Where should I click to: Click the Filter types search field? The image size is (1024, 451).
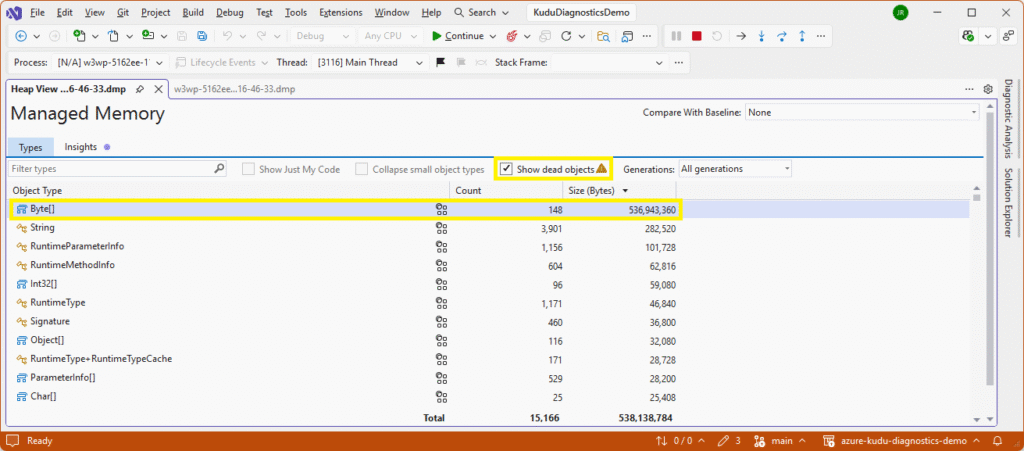point(118,169)
